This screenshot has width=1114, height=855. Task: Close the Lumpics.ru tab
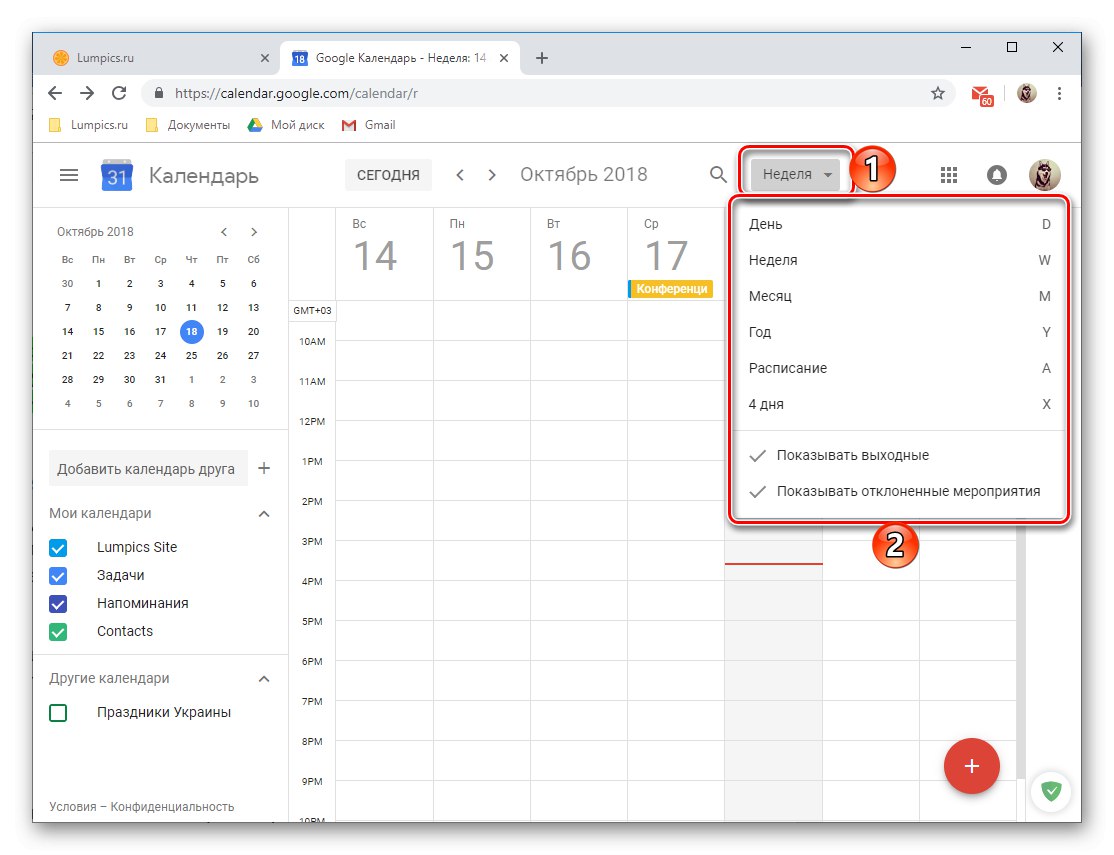265,58
